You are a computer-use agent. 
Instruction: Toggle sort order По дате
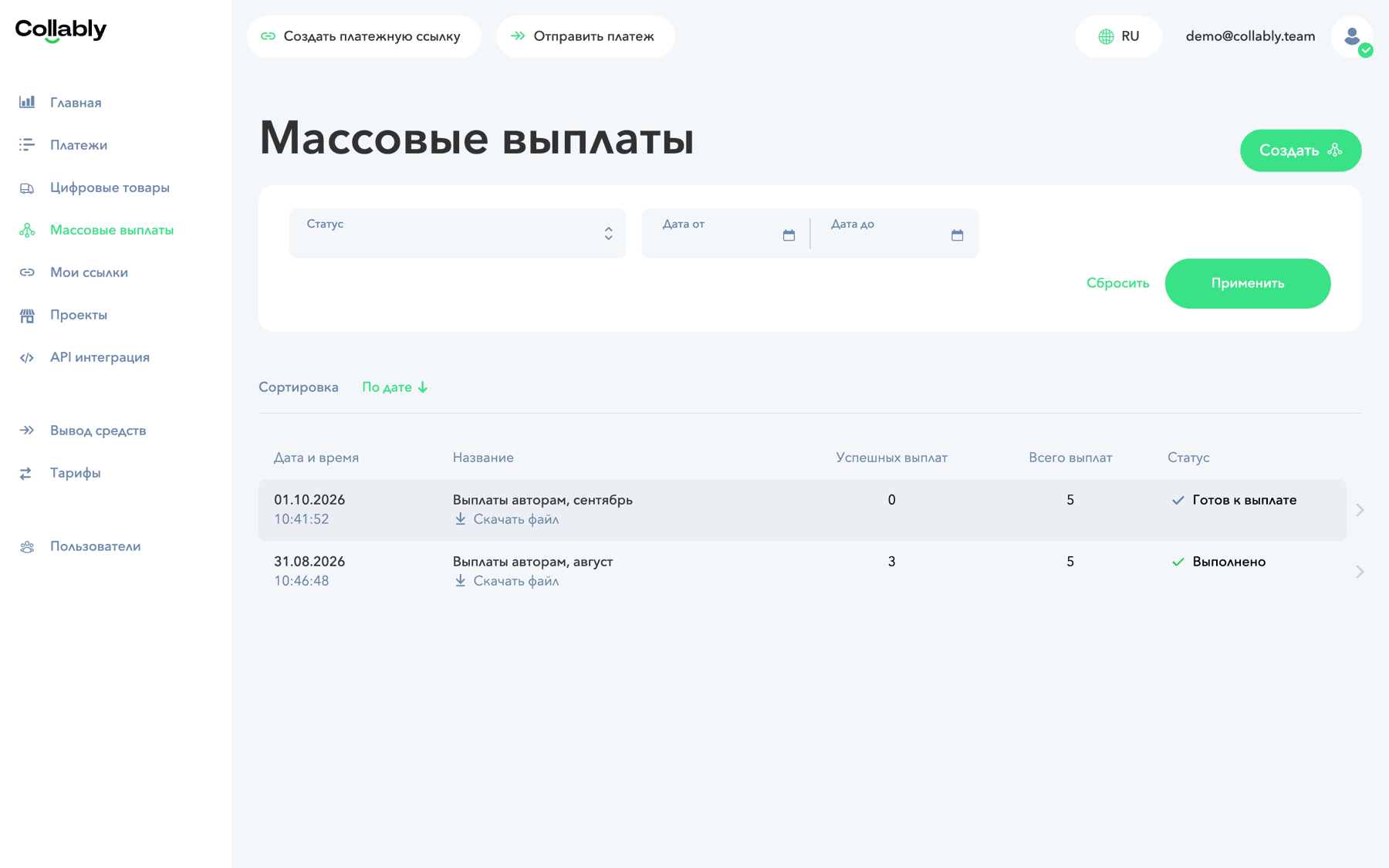click(395, 387)
